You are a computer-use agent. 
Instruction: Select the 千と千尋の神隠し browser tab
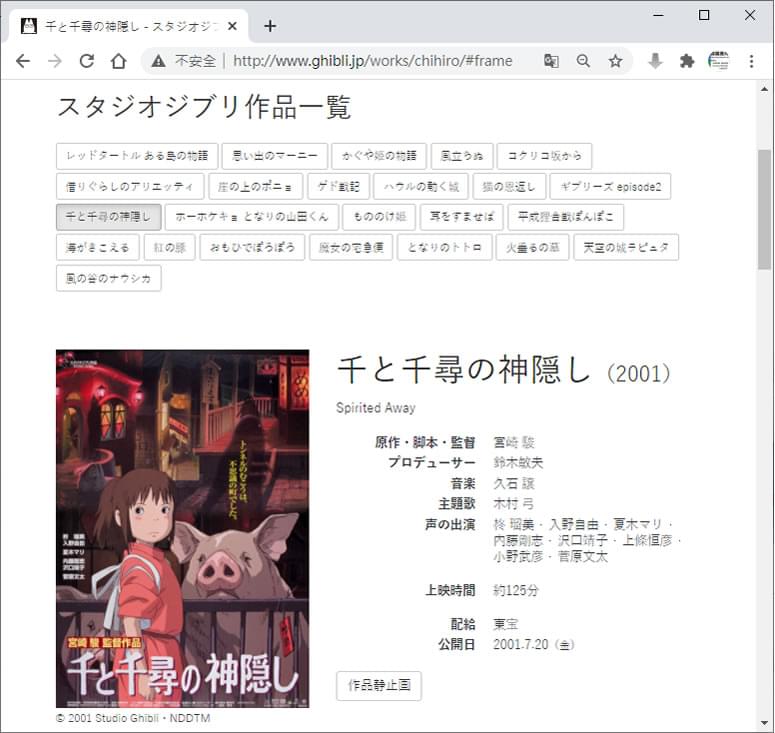pos(129,26)
